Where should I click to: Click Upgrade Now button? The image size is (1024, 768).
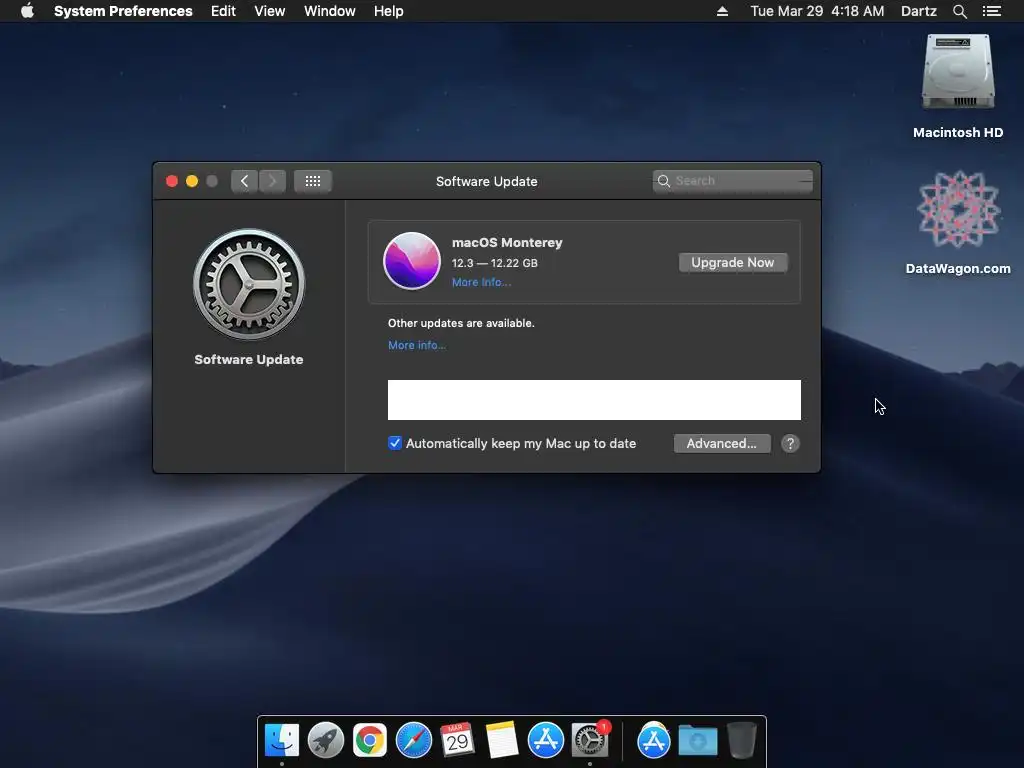click(732, 263)
